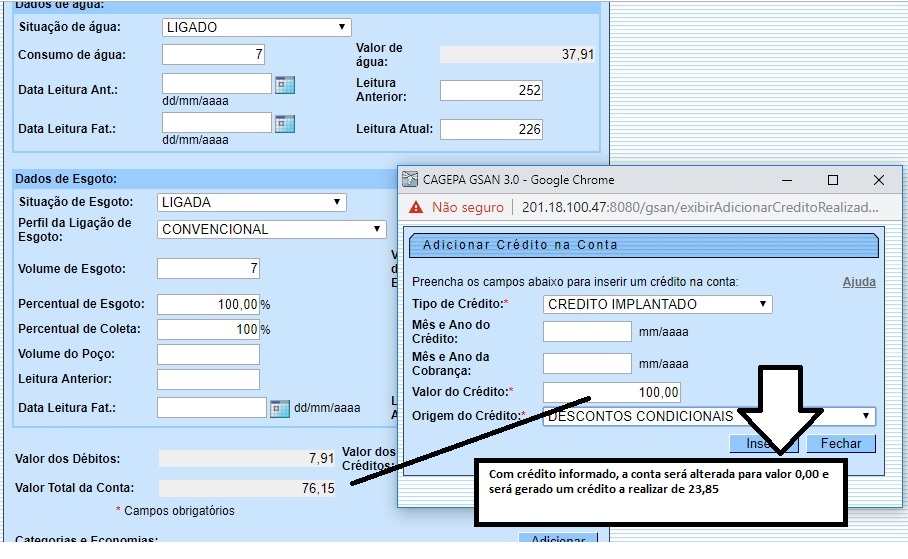Click the Não seguro warning icon
The height and width of the screenshot is (559, 908).
point(416,207)
